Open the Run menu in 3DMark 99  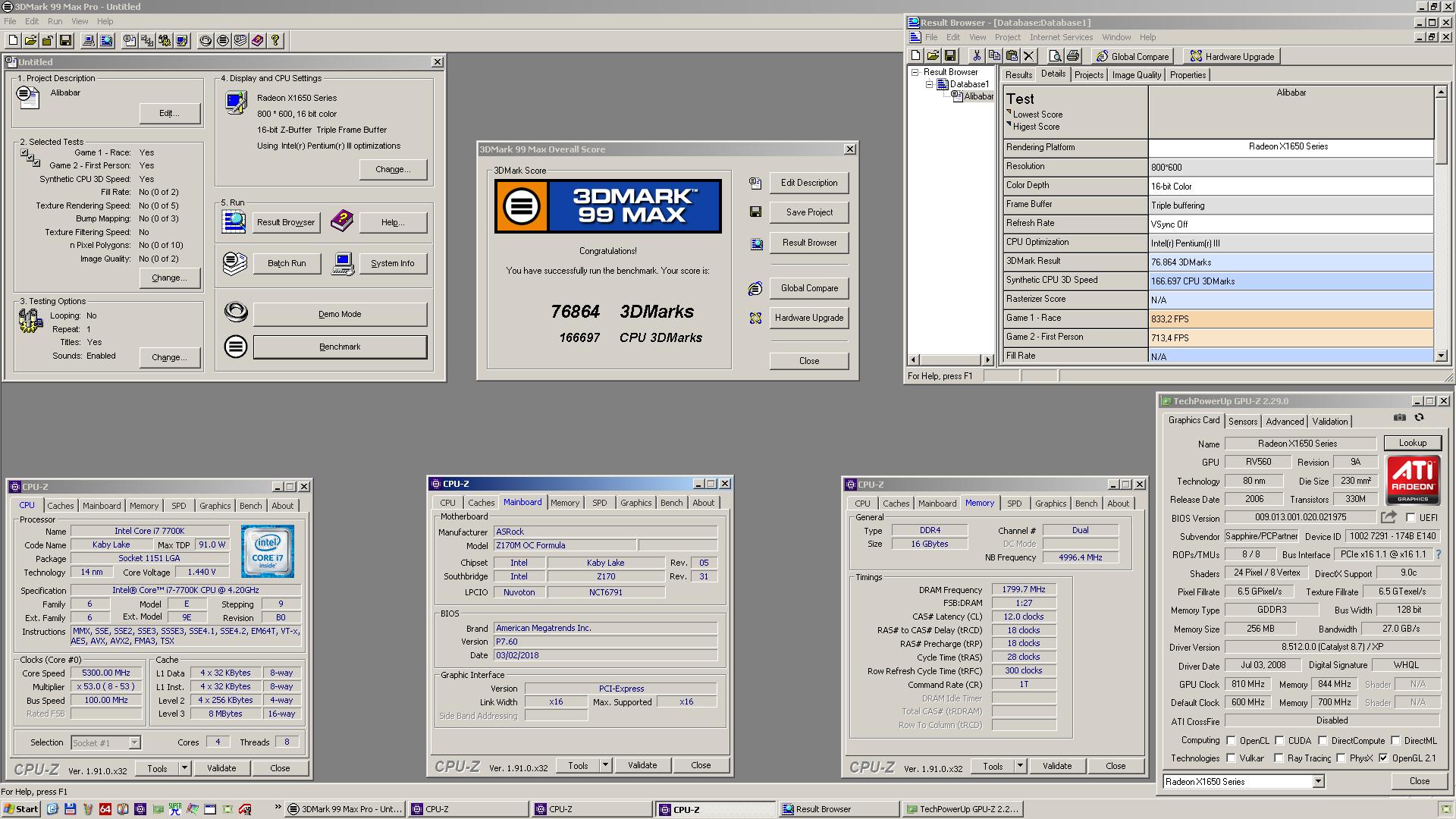(x=55, y=21)
